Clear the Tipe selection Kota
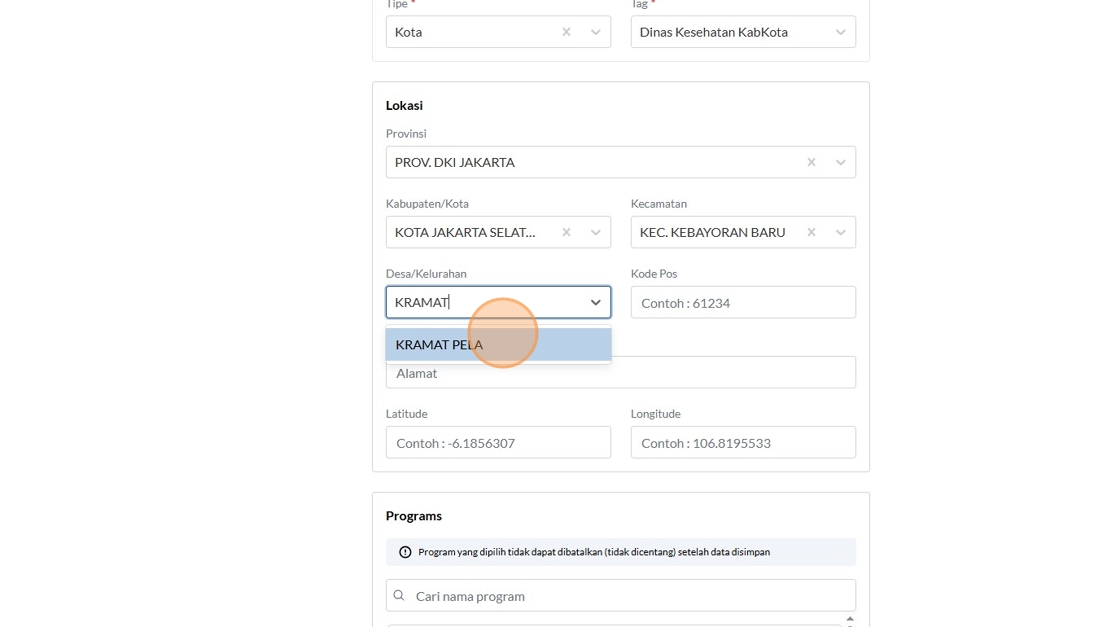Screen dimensions: 1120x627 point(566,32)
